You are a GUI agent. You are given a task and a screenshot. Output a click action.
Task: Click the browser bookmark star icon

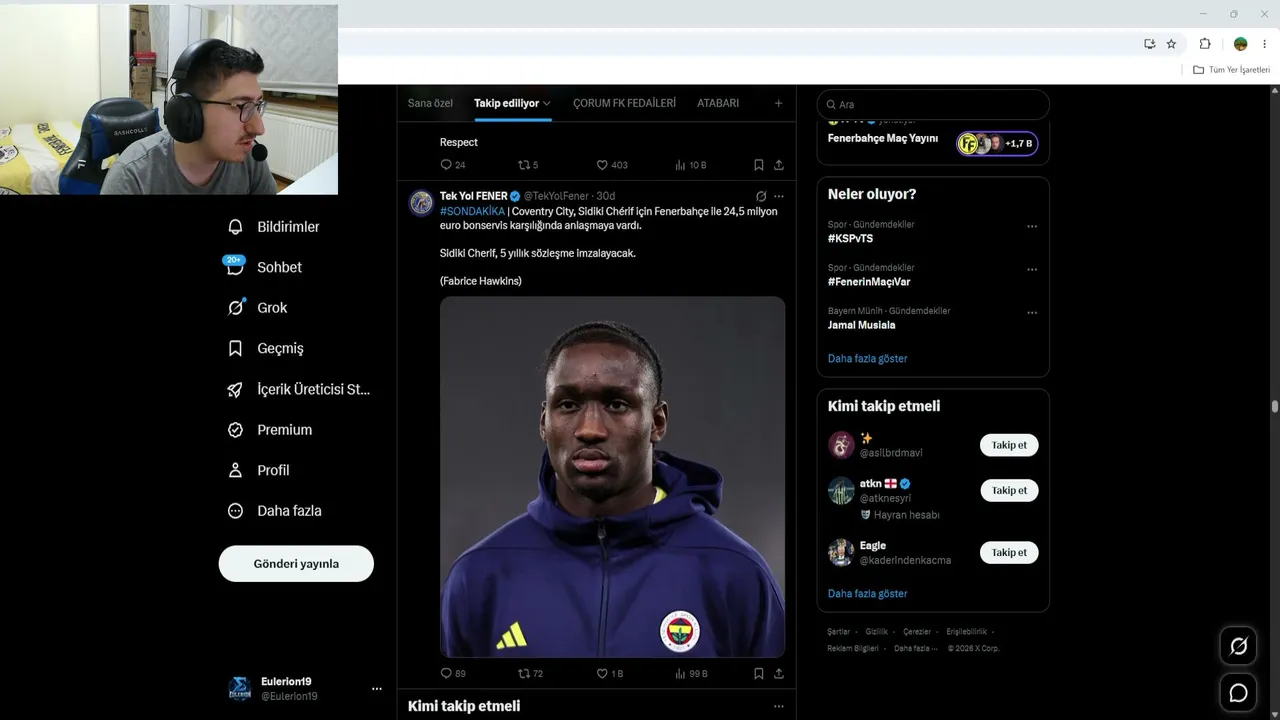tap(1172, 44)
